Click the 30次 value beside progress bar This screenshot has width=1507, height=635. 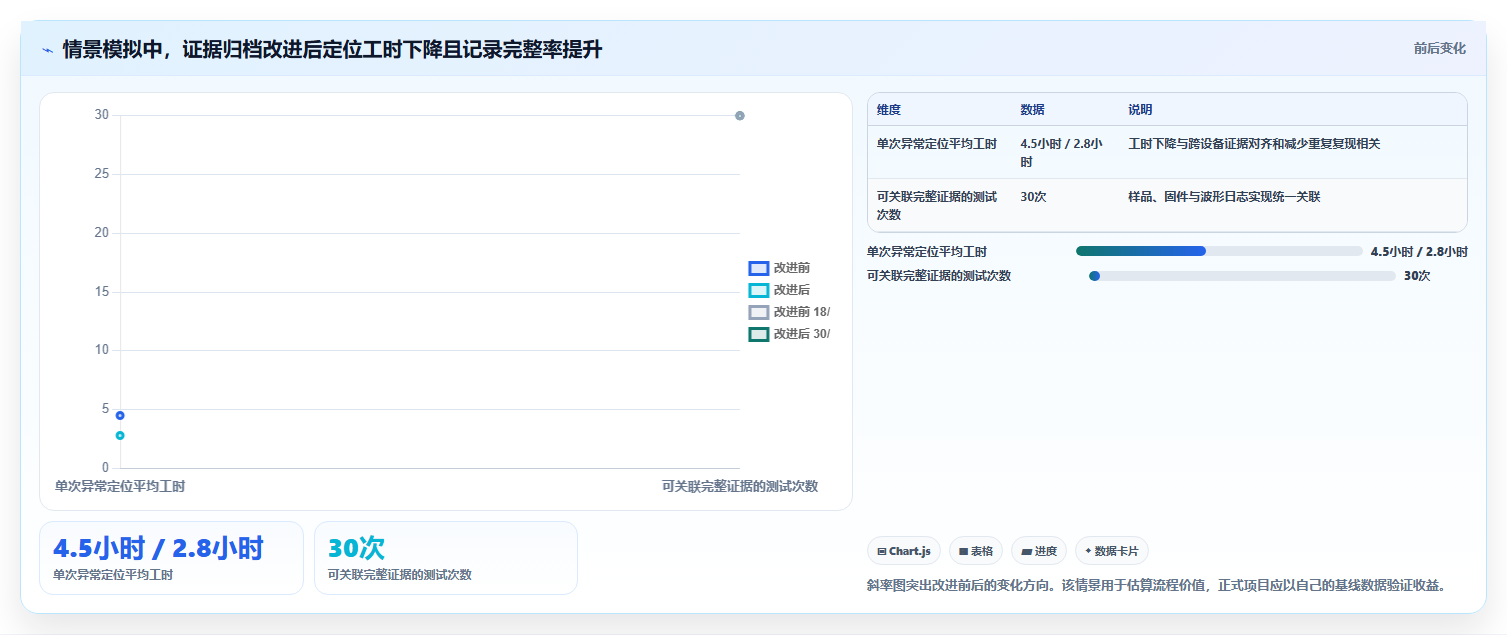tap(1417, 276)
